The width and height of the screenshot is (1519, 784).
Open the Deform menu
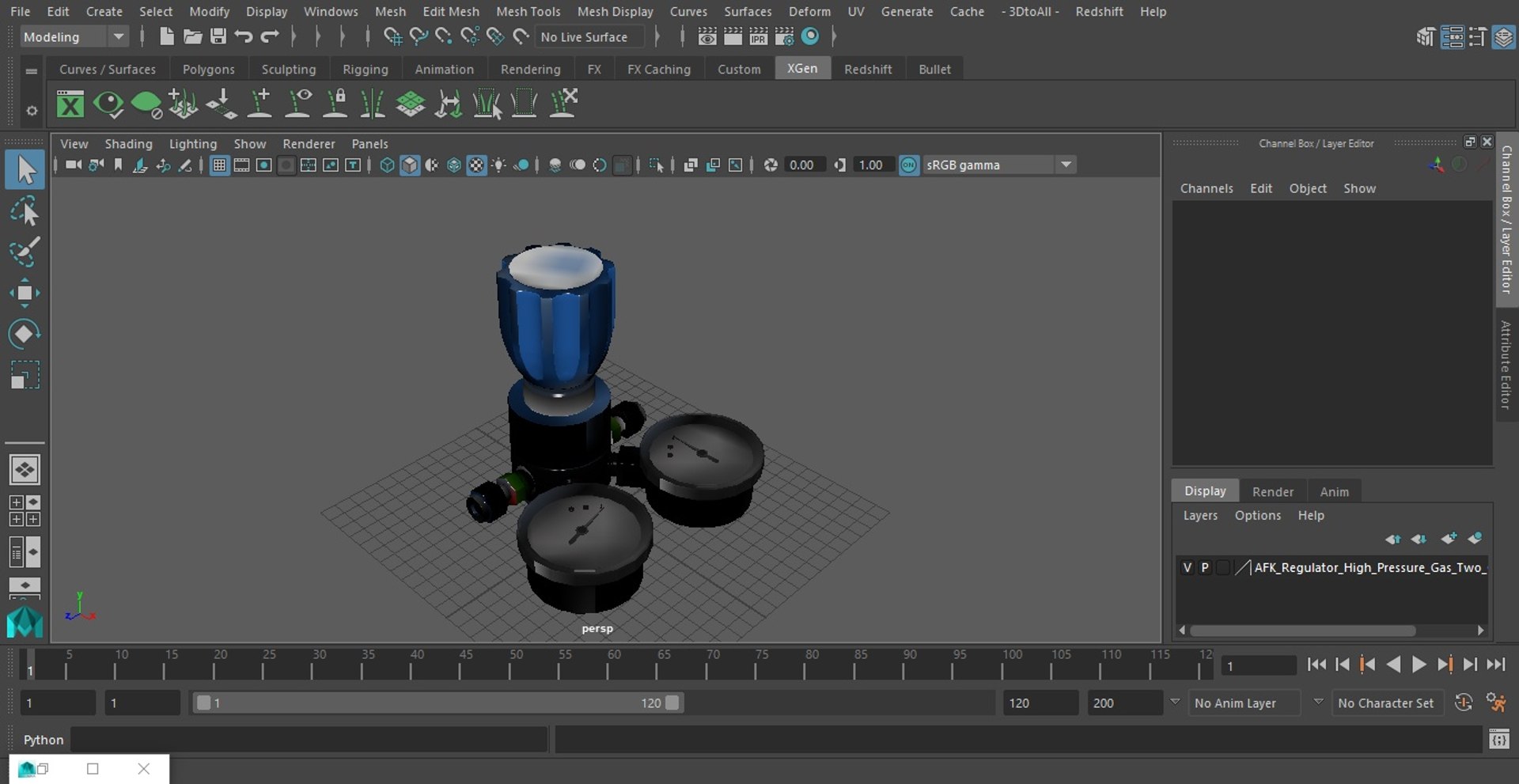(809, 11)
